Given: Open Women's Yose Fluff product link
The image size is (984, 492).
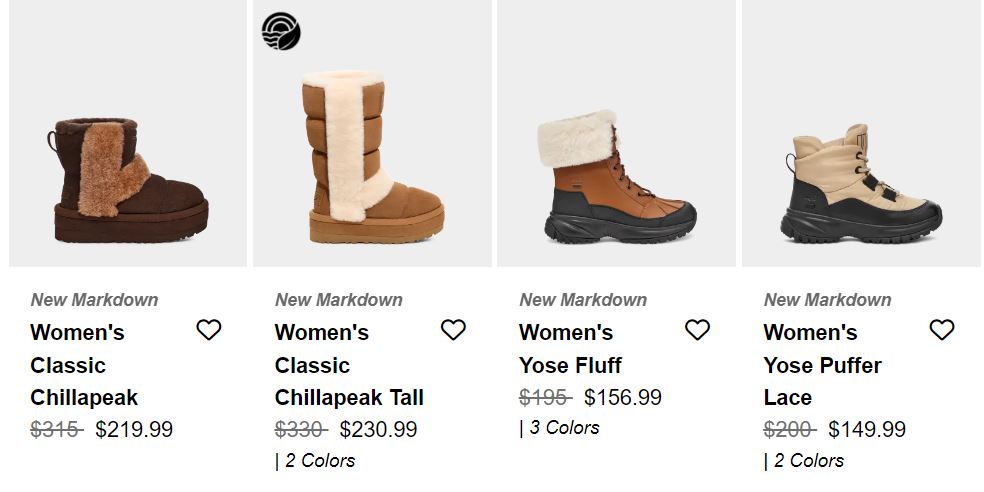Looking at the screenshot, I should [570, 348].
